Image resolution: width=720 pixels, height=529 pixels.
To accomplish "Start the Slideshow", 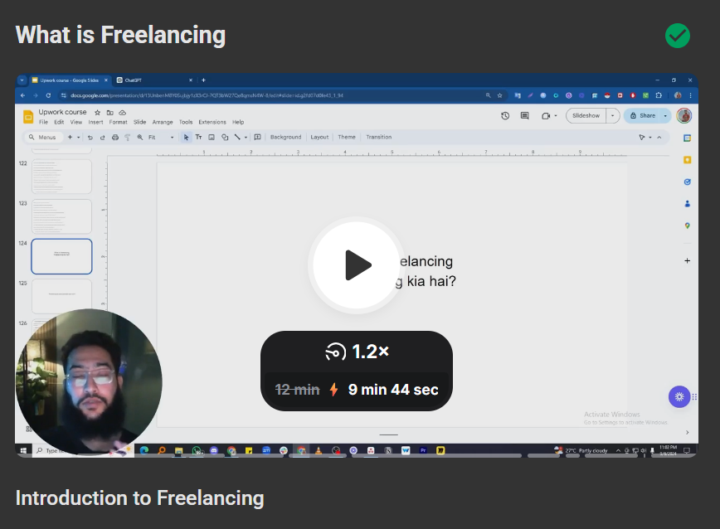I will tap(586, 116).
